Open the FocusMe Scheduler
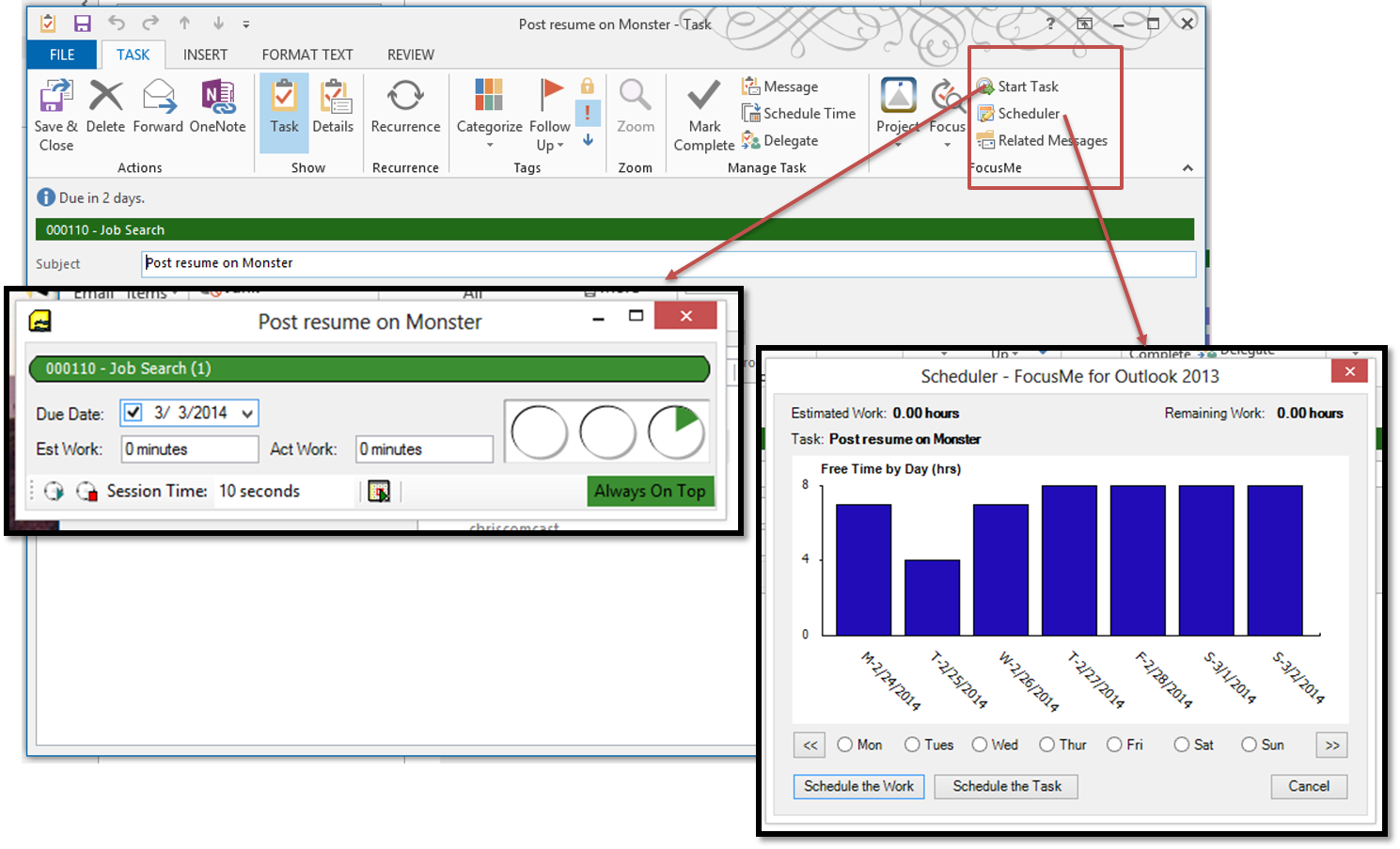This screenshot has width=1400, height=849. 1018,113
